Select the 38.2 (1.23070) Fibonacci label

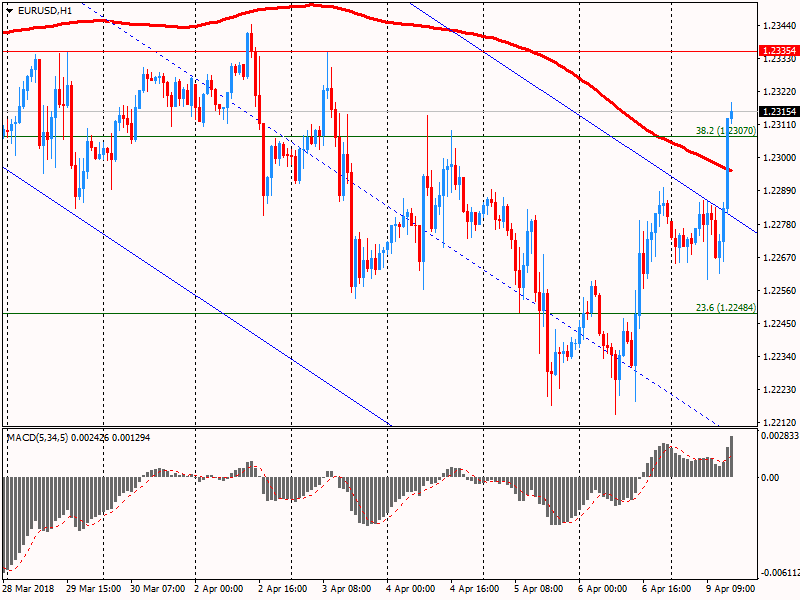click(726, 131)
